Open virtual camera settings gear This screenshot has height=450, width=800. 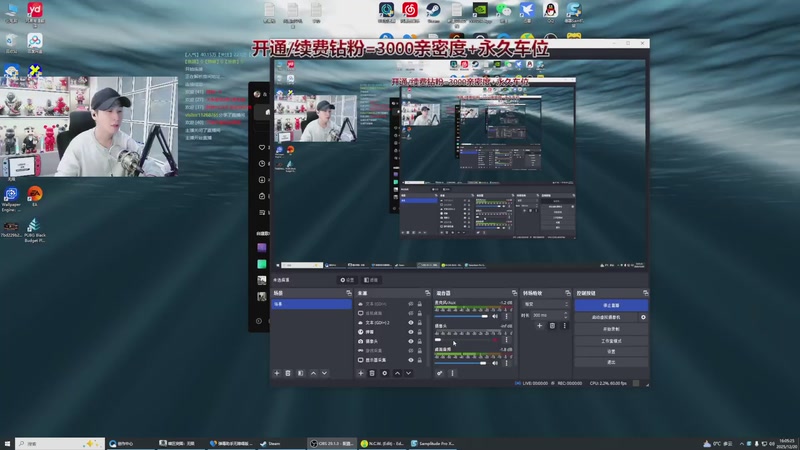tap(643, 317)
